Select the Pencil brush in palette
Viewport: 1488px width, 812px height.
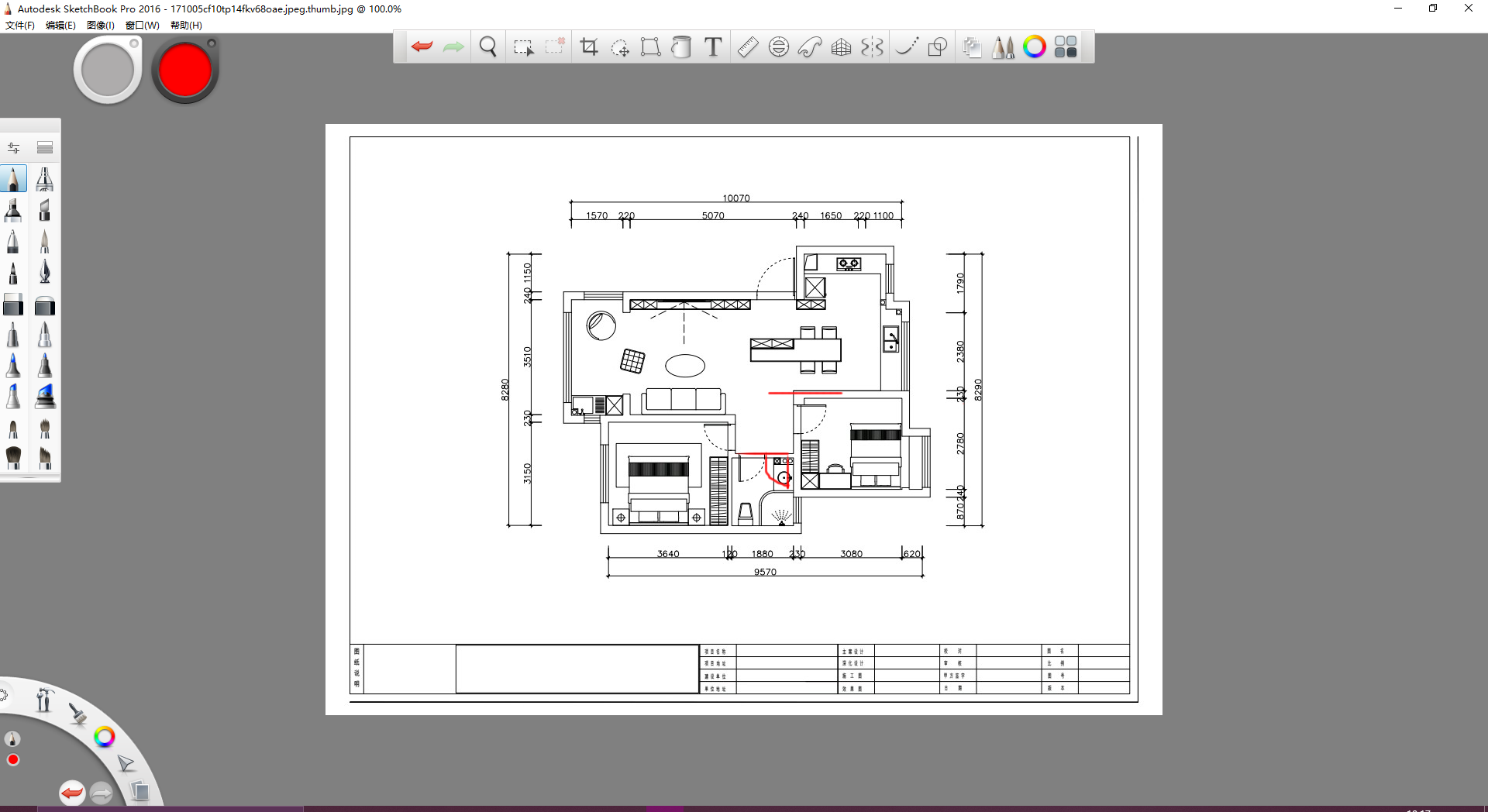(x=13, y=179)
